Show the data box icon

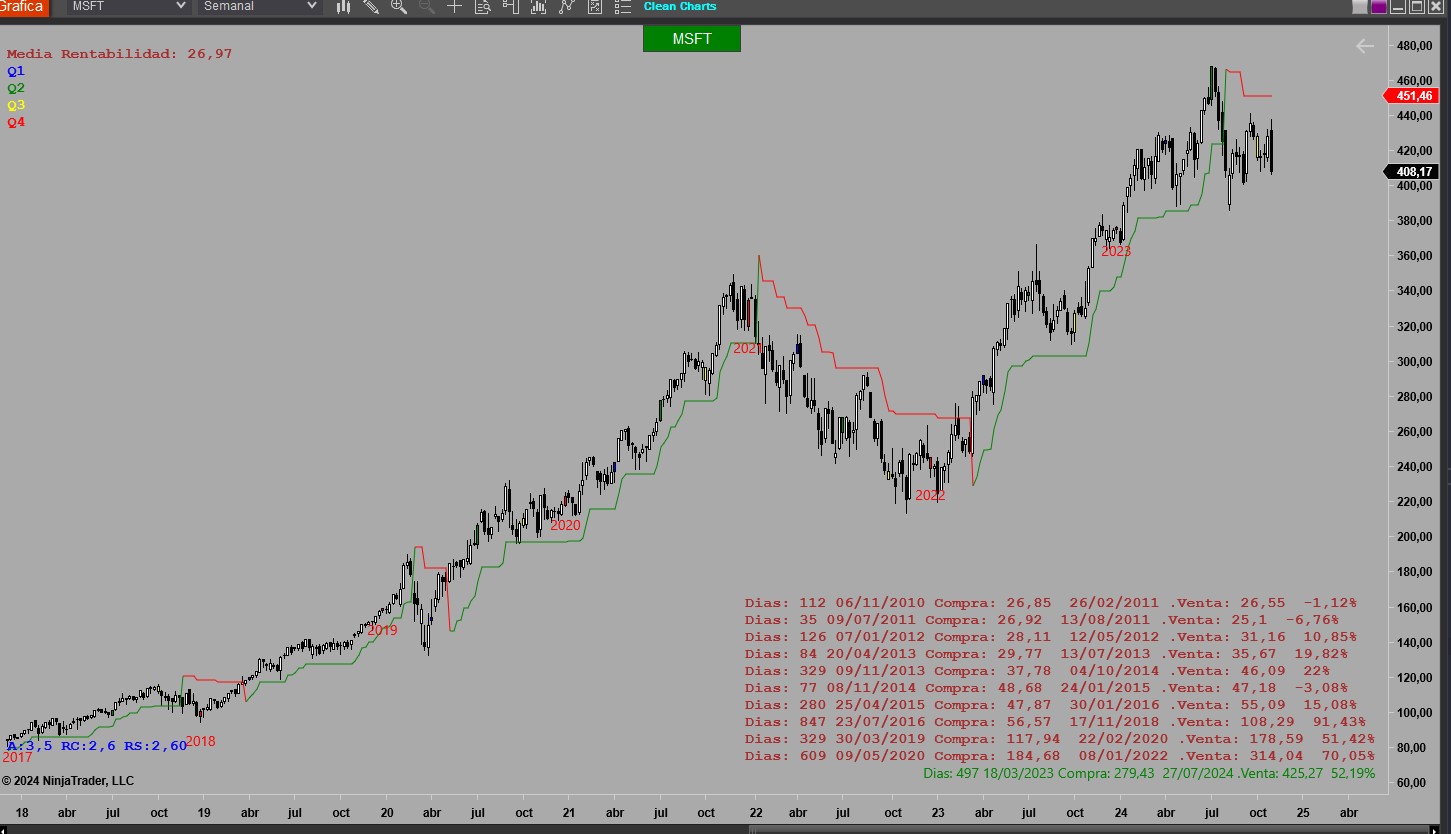(x=482, y=7)
